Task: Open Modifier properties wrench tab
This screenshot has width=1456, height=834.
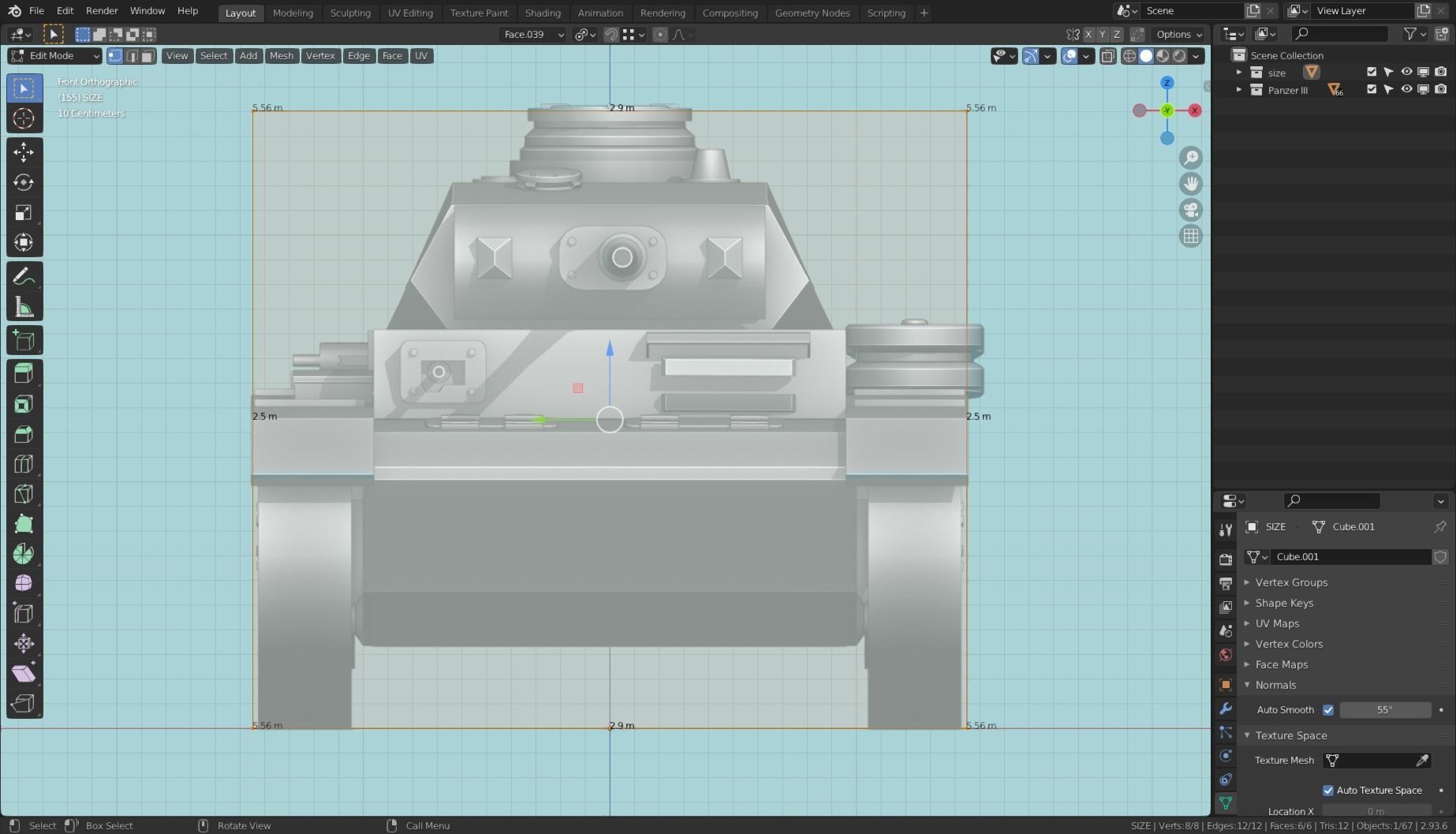Action: [x=1226, y=709]
